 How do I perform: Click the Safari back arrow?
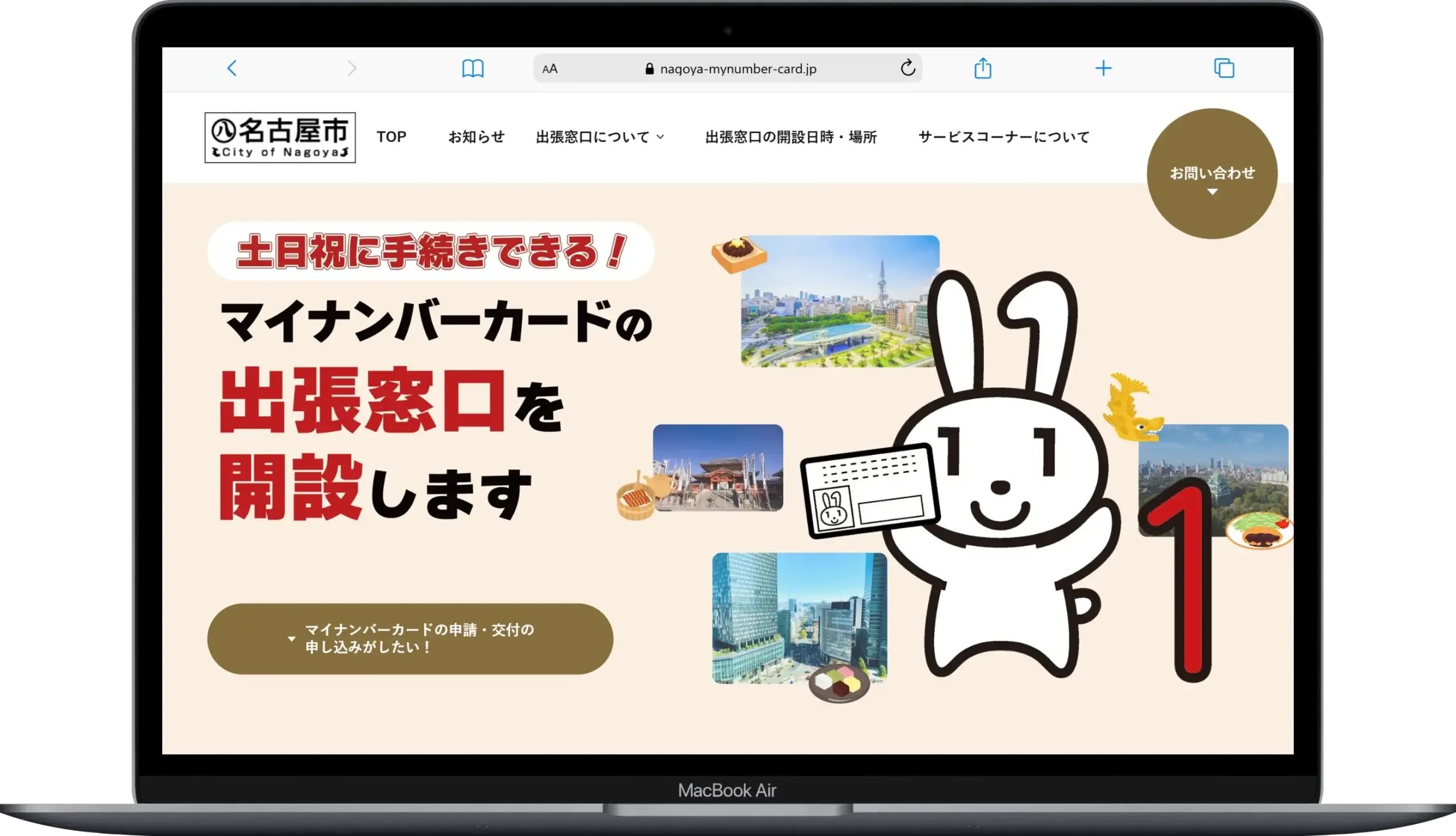coord(232,68)
